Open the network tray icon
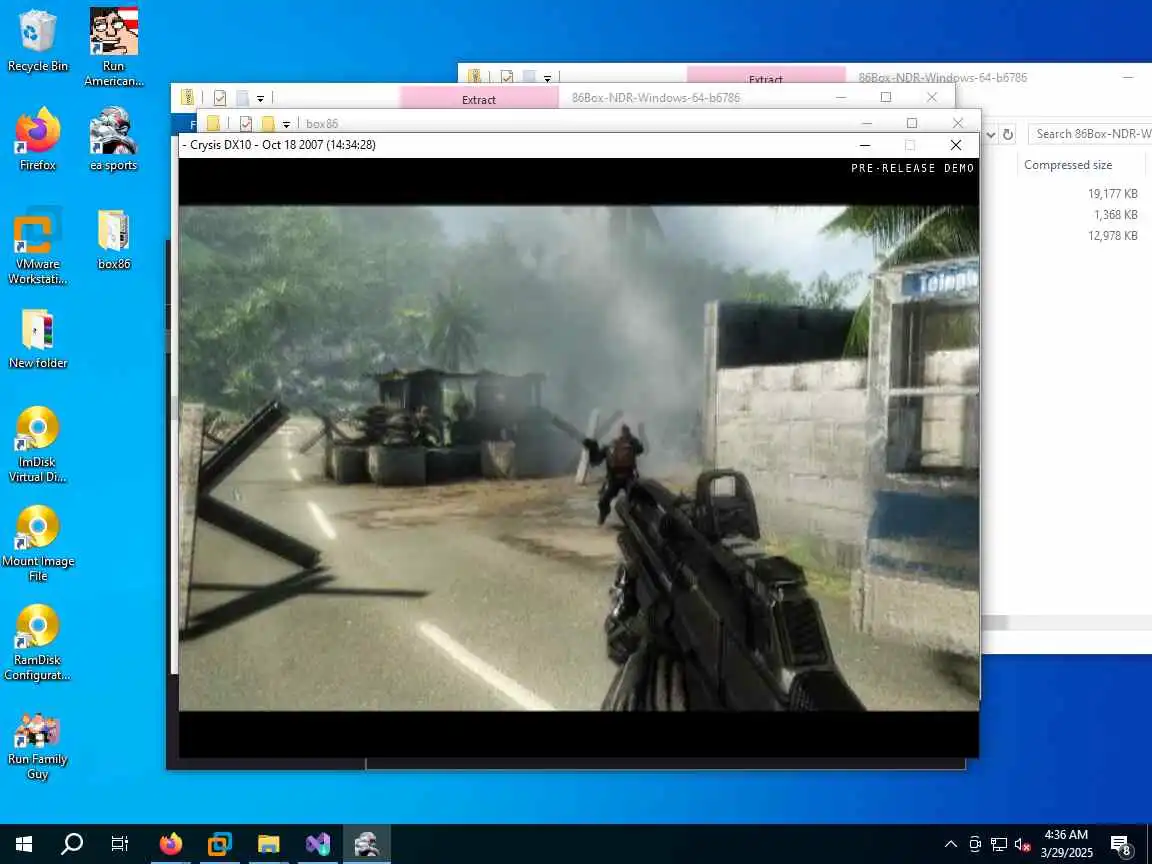Image resolution: width=1152 pixels, height=864 pixels. (998, 844)
